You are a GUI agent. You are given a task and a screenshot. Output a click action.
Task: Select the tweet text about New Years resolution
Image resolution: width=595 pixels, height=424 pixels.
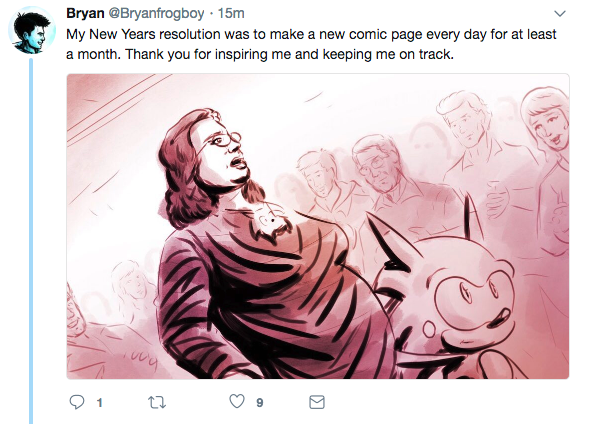(311, 44)
